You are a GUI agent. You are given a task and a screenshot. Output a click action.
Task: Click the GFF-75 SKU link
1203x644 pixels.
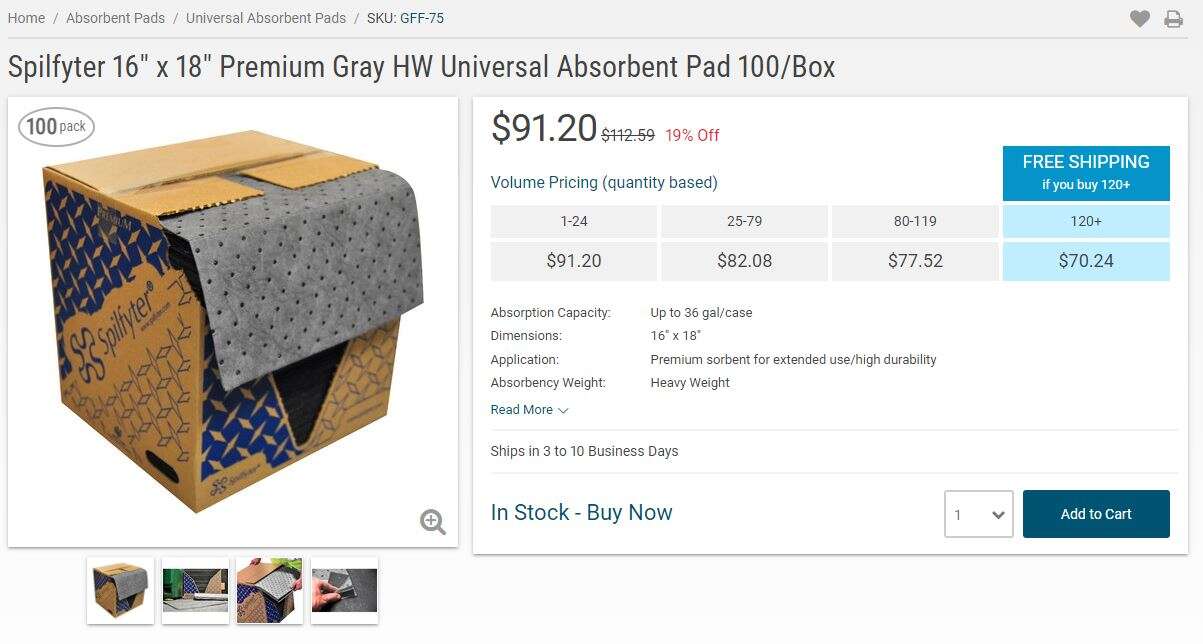pos(422,18)
